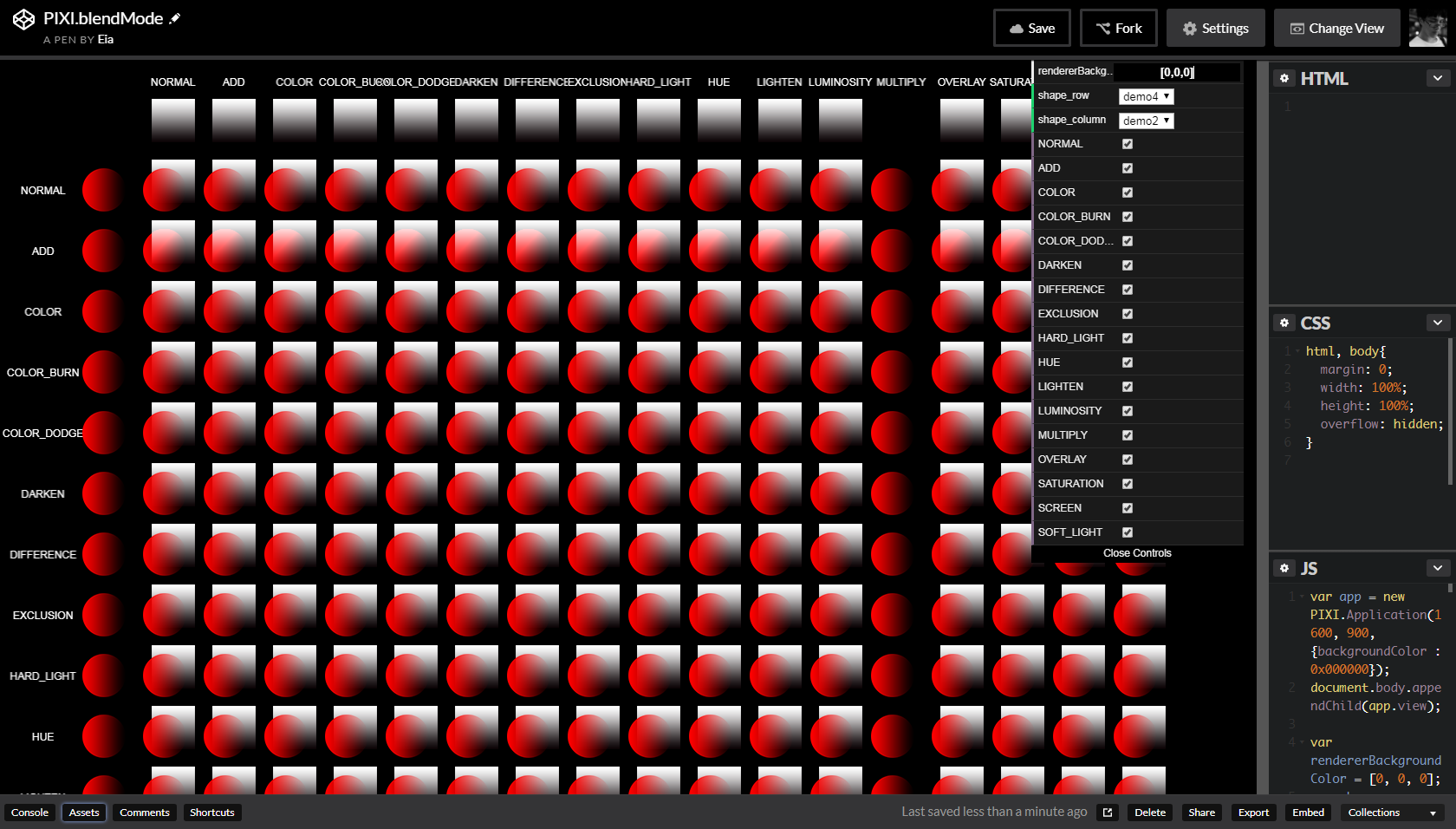This screenshot has width=1456, height=829.
Task: Click the Settings gear button
Action: click(1215, 28)
